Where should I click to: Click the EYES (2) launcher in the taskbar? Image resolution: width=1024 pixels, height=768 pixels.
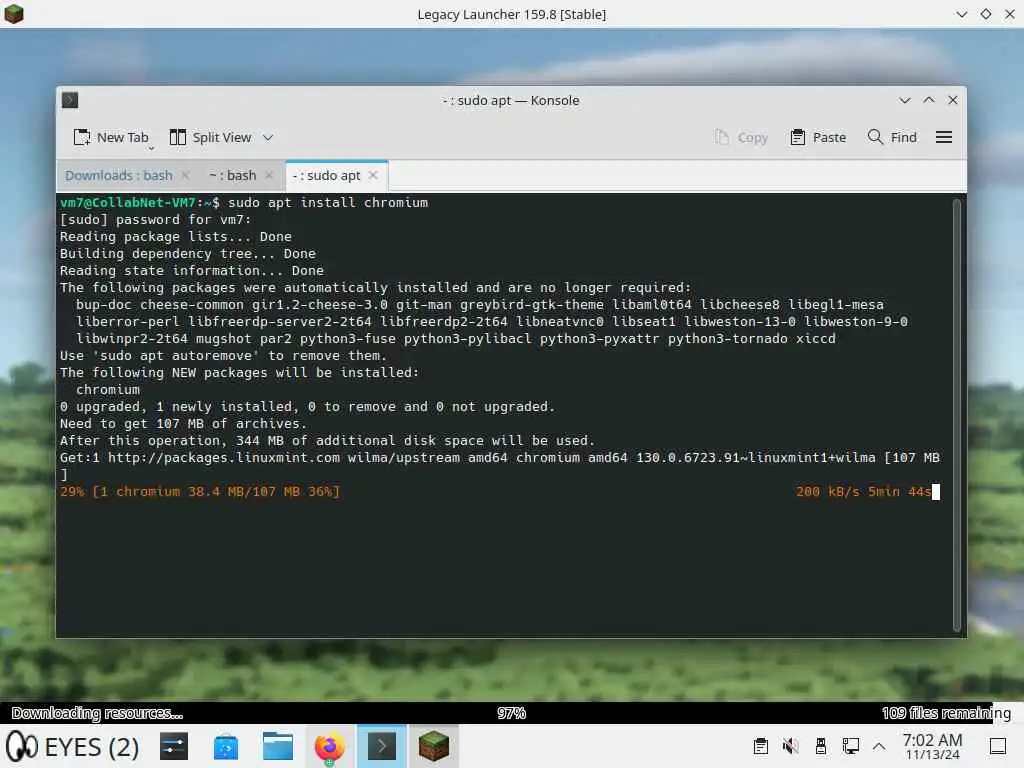[72, 746]
